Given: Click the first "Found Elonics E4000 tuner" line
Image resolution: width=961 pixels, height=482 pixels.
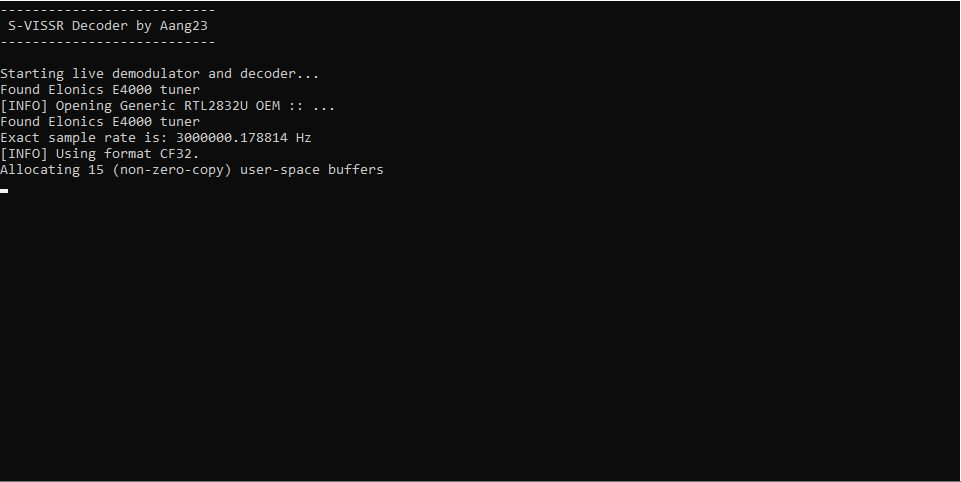Looking at the screenshot, I should (100, 90).
